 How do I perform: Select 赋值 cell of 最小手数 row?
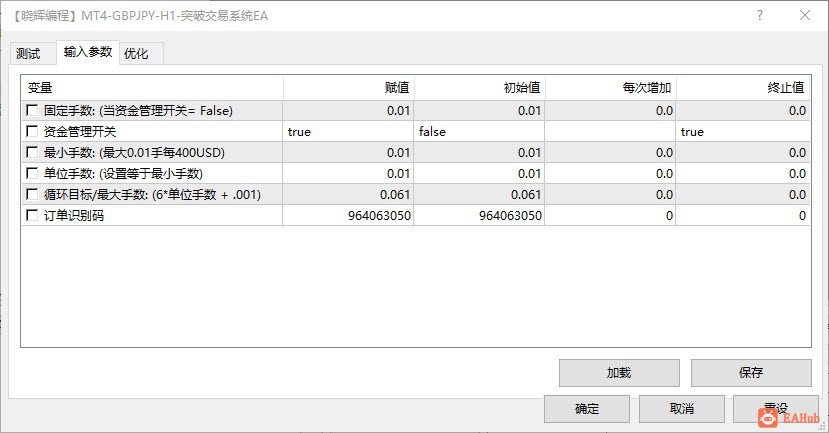[348, 153]
